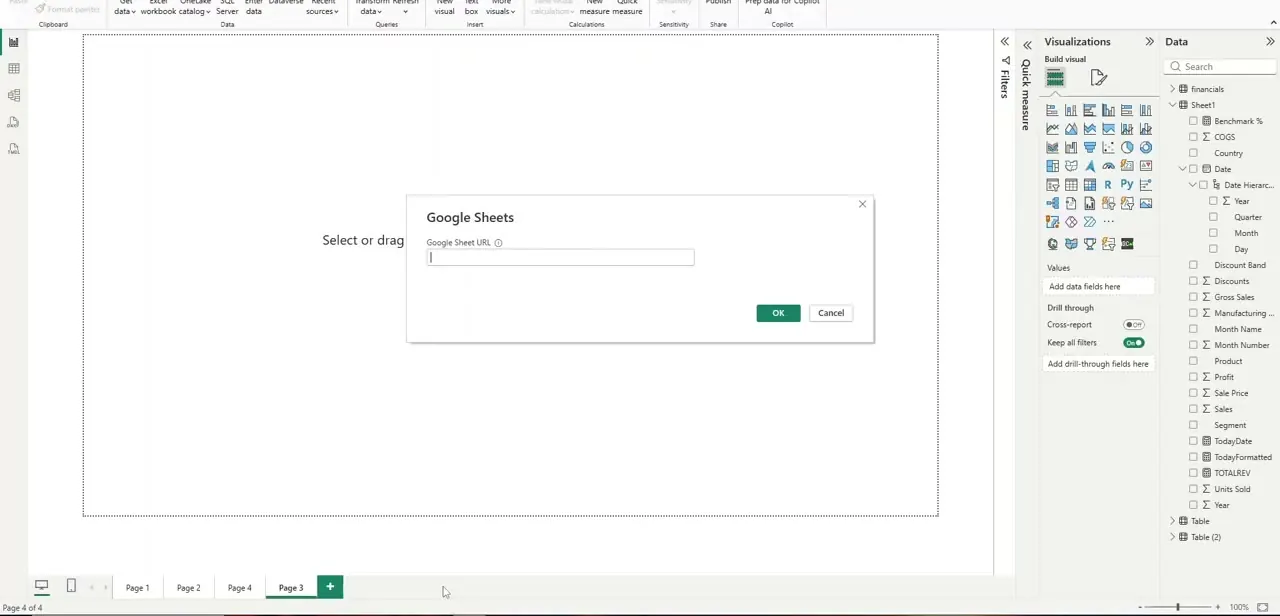This screenshot has height=616, width=1280.
Task: Toggle Cross-report drill through switch
Action: [x=1133, y=325]
